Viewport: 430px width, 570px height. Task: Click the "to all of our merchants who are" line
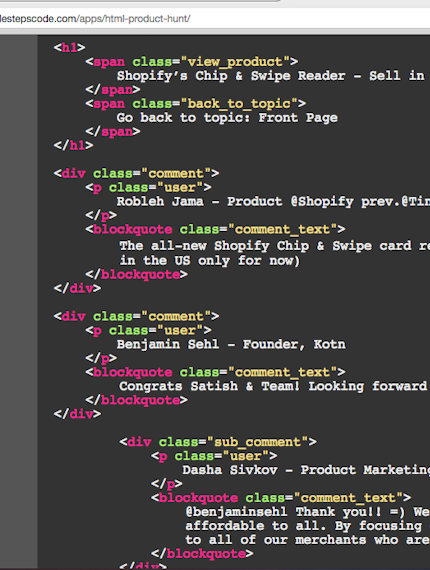click(x=308, y=540)
